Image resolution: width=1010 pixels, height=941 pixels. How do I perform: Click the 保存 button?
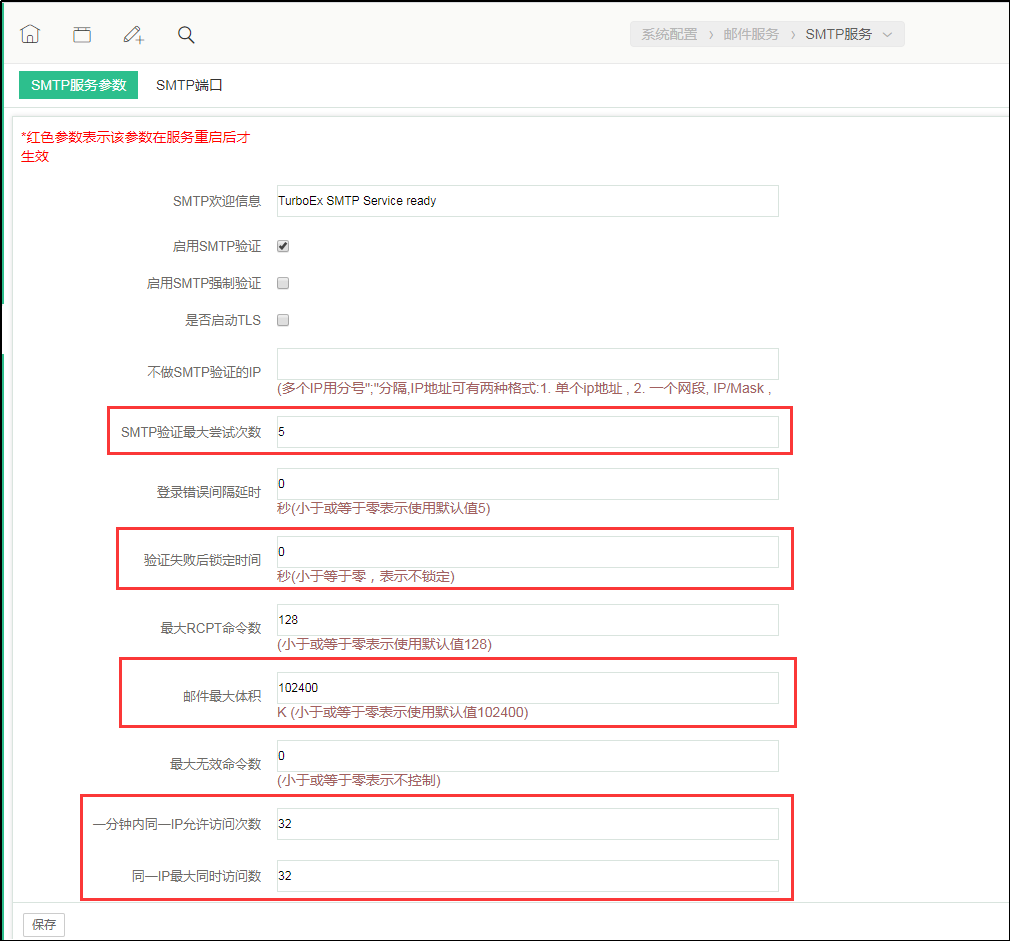click(x=44, y=924)
